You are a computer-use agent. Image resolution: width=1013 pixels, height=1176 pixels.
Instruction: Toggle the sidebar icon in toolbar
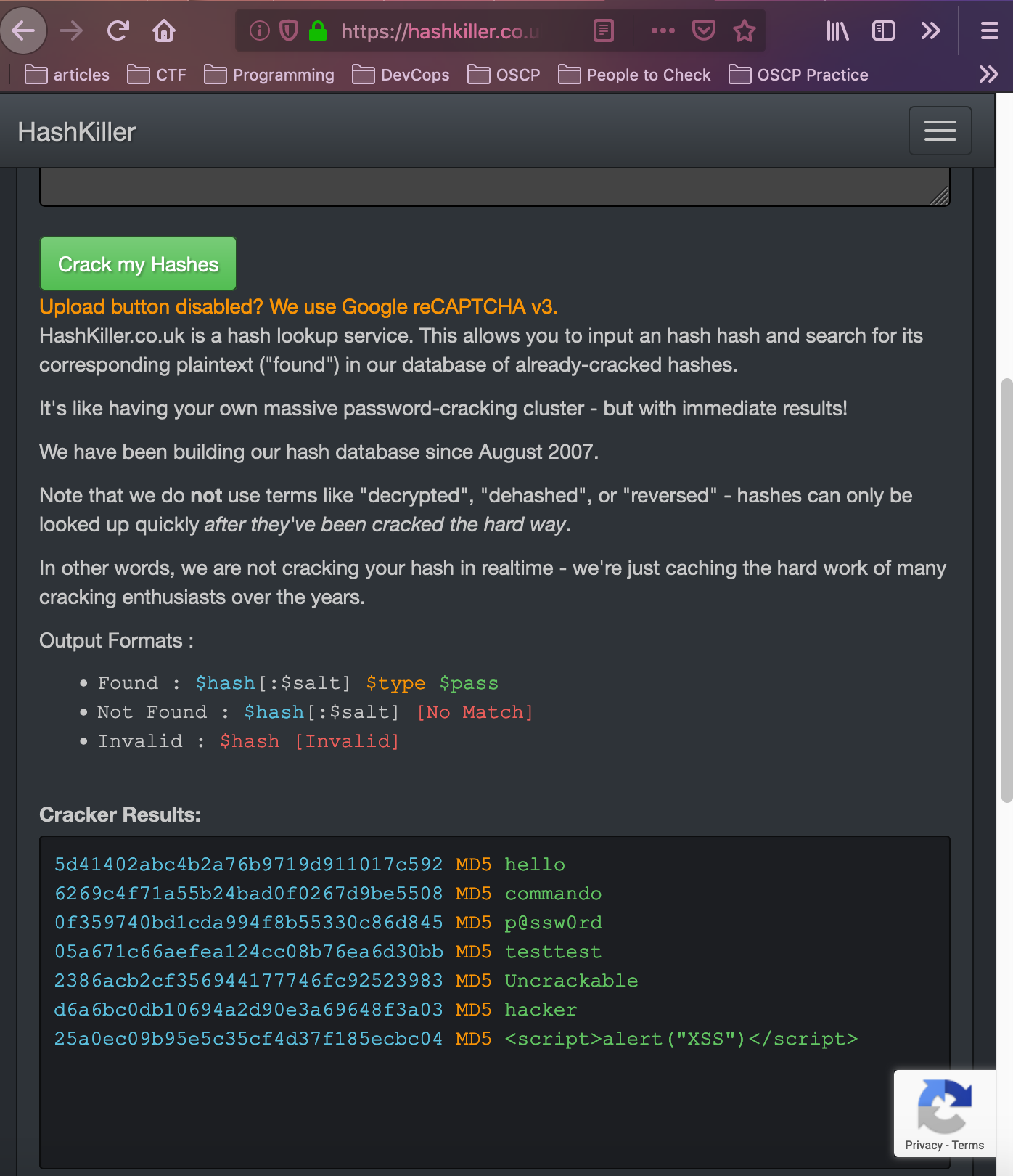(x=883, y=30)
